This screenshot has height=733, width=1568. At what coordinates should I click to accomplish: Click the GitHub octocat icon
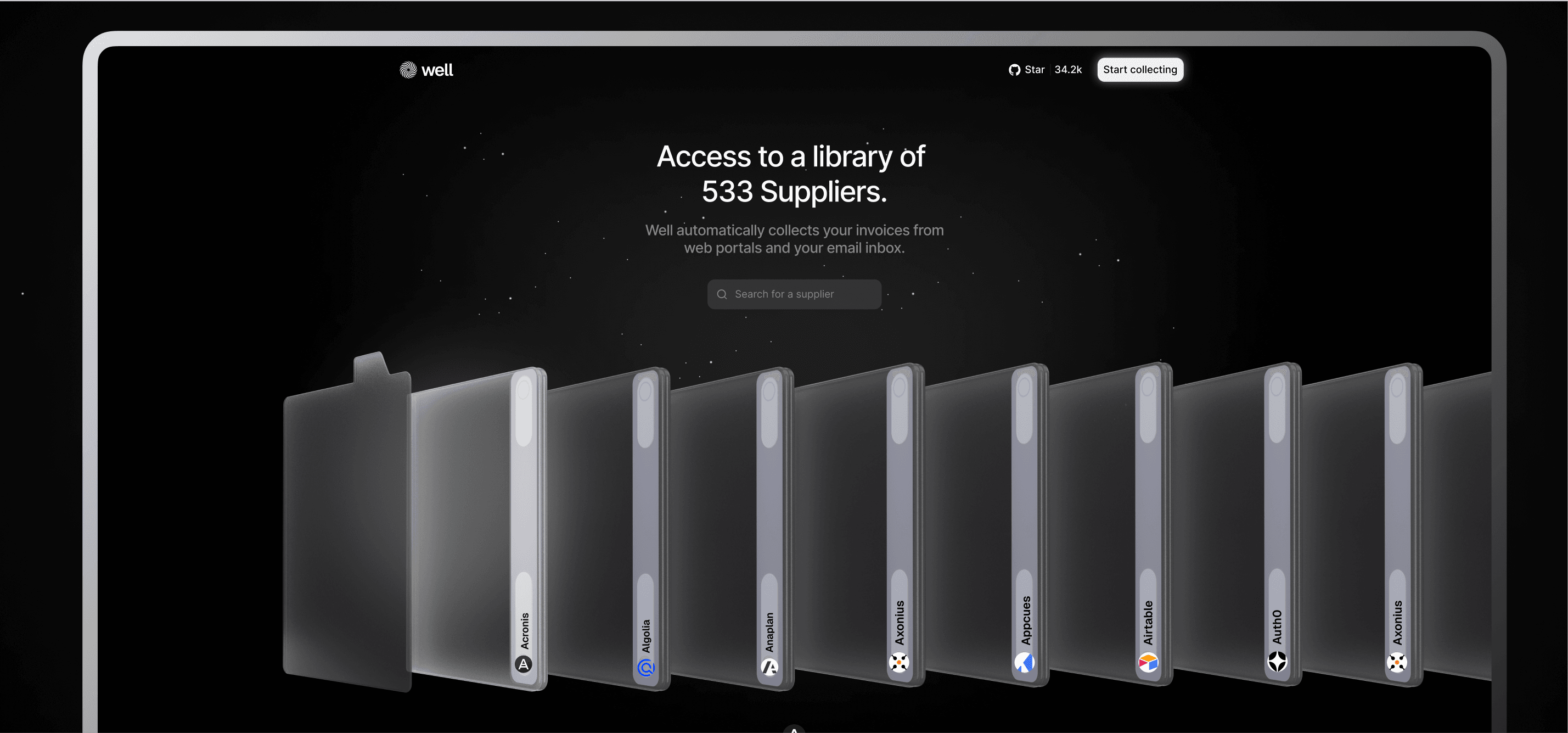point(1014,70)
